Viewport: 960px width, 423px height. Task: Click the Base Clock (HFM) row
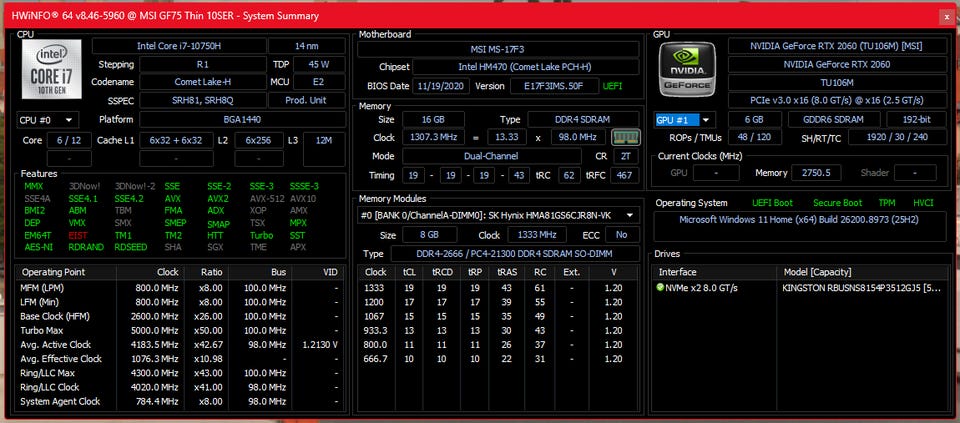click(181, 316)
